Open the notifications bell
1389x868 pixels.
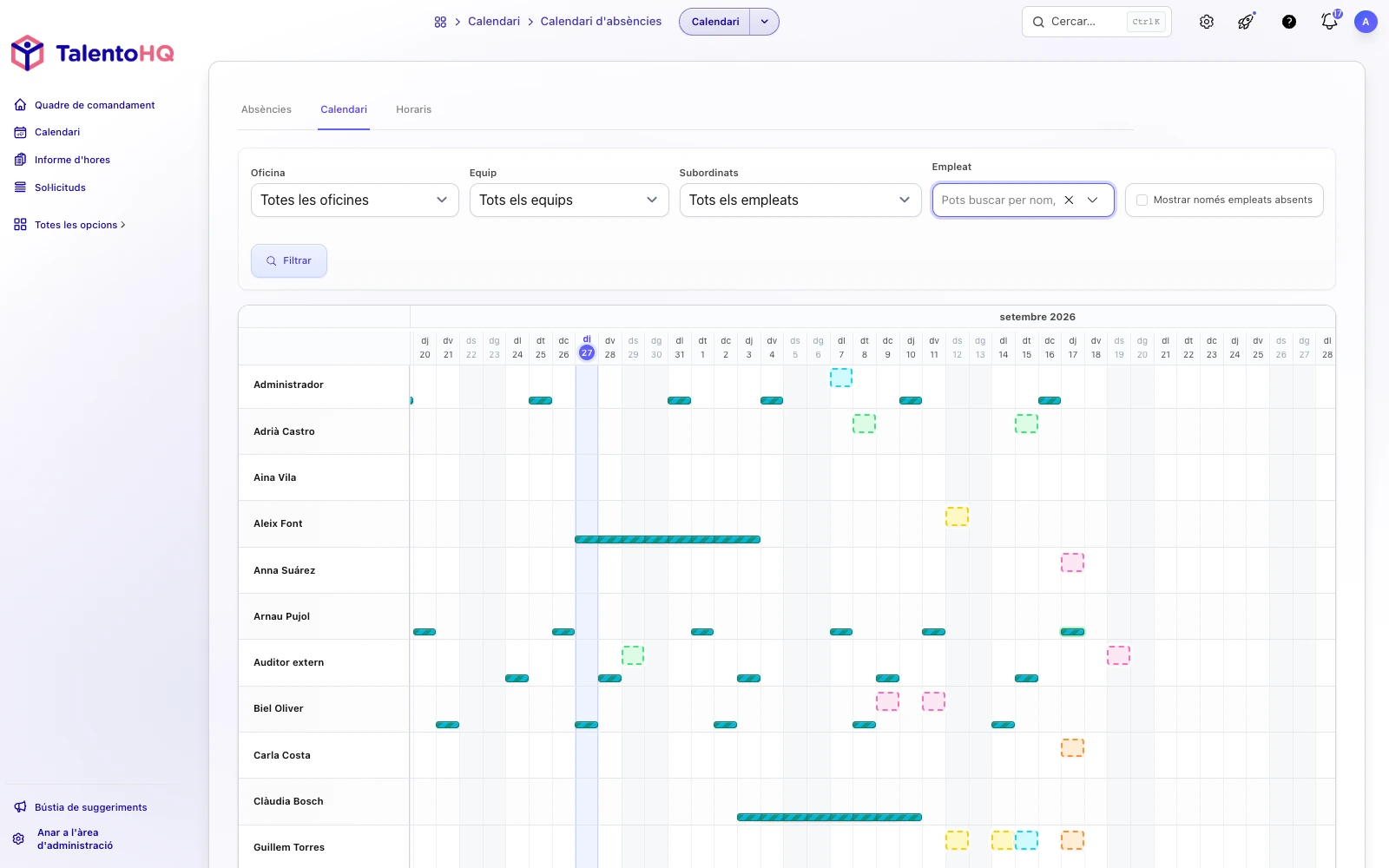pos(1329,22)
